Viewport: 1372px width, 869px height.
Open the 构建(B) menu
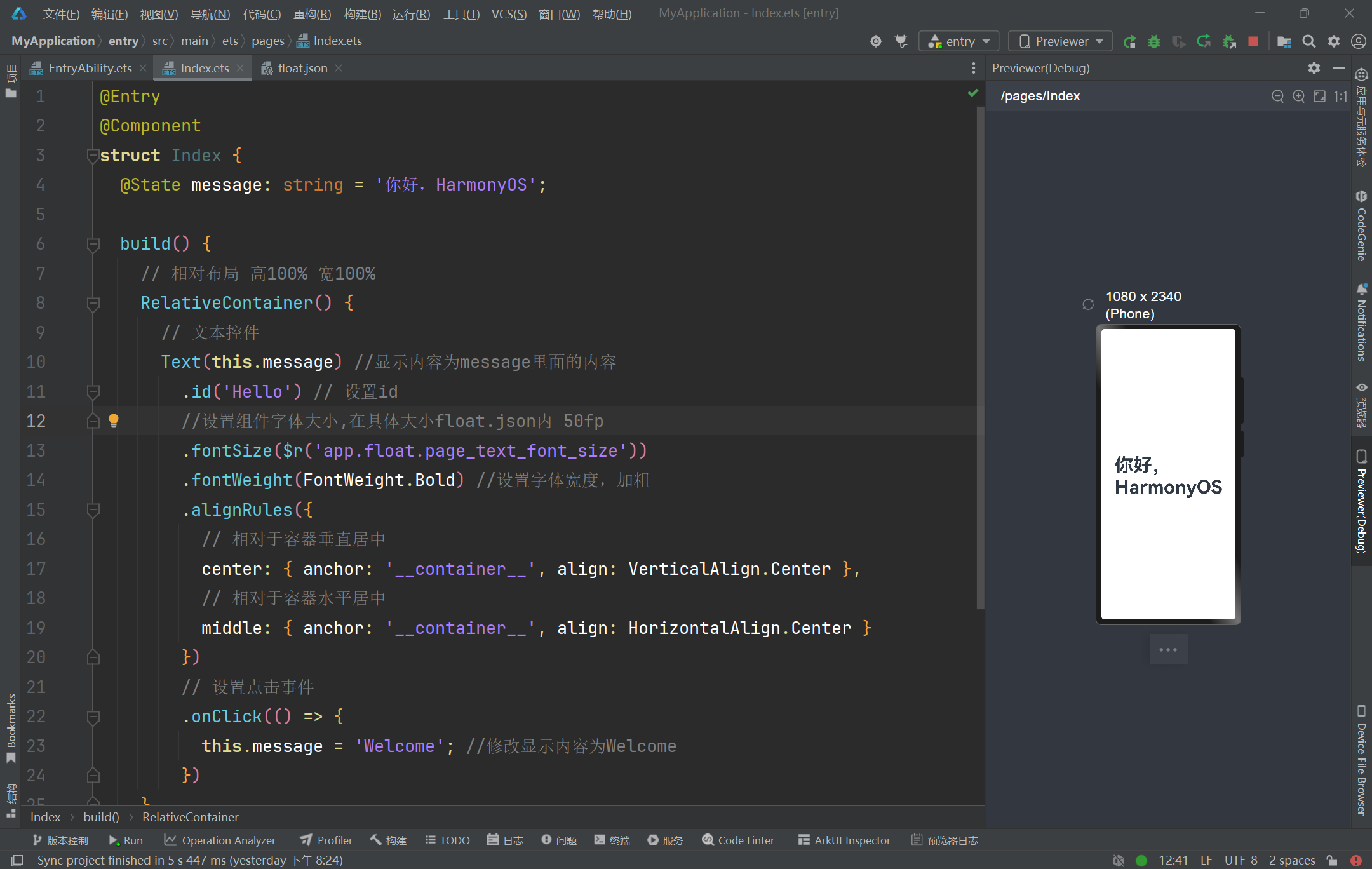click(x=362, y=14)
